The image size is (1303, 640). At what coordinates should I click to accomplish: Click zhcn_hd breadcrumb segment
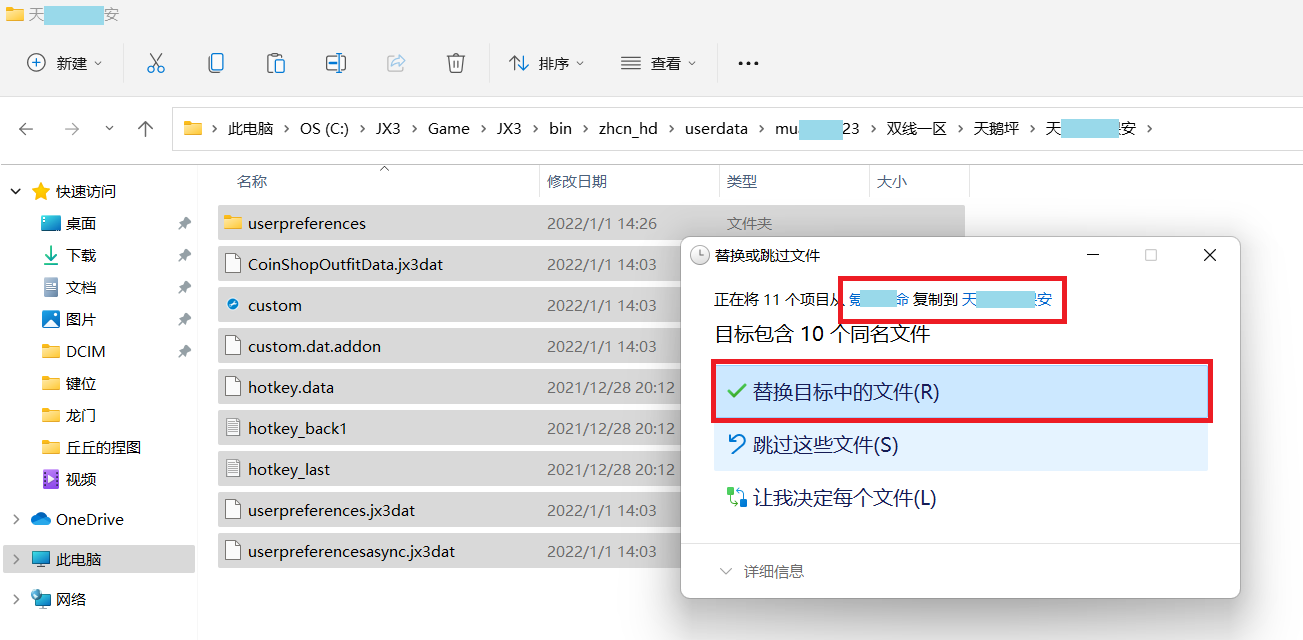628,129
